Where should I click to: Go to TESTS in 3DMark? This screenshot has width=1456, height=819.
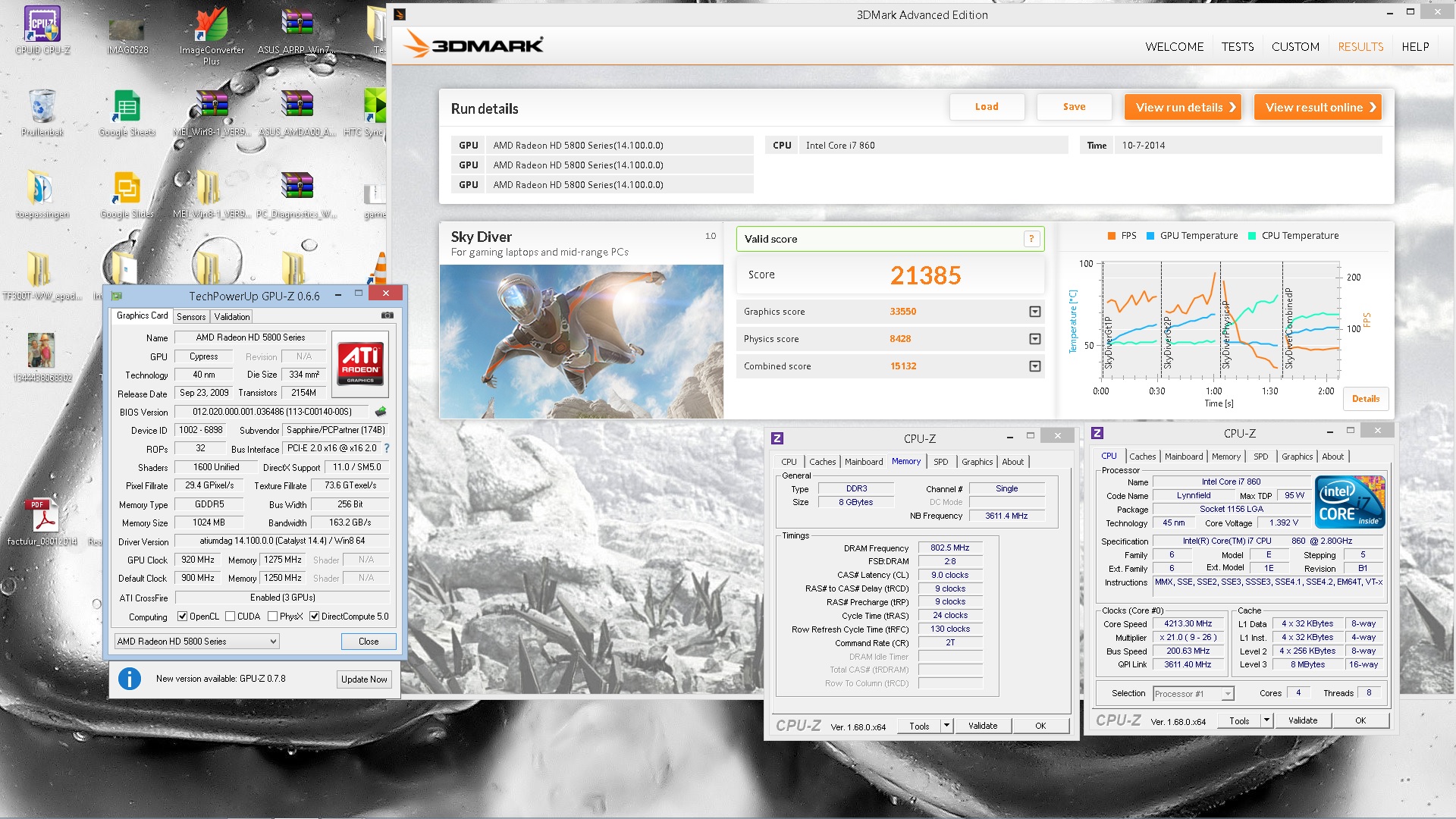click(1237, 47)
